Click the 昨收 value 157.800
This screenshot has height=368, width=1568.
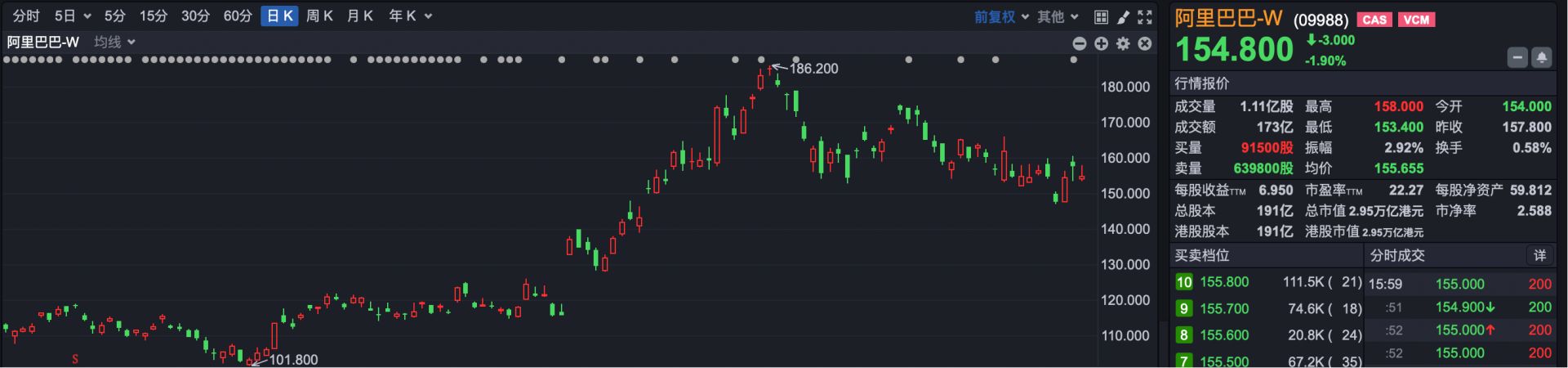point(1526,127)
